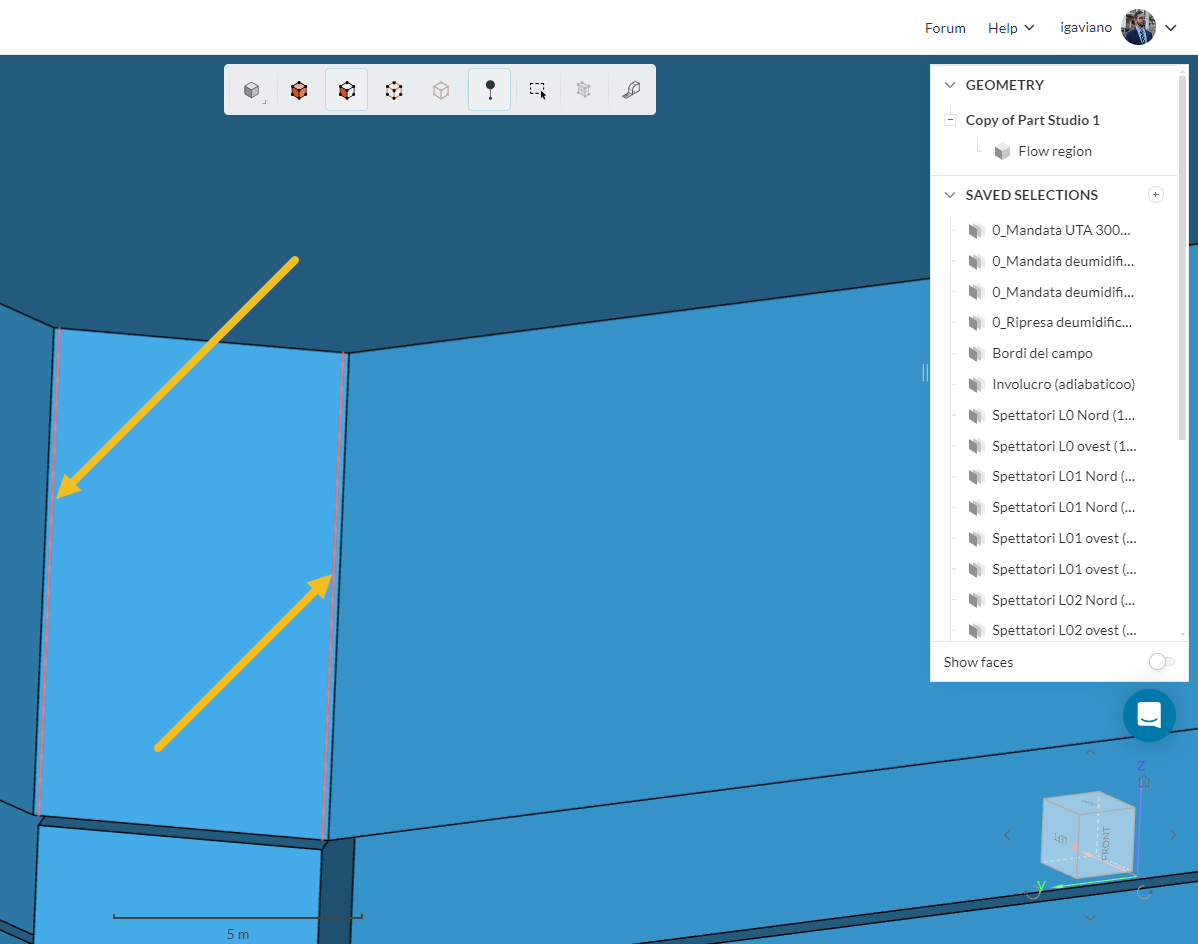Select 0_Mandata UTA 300... saved selection
The height and width of the screenshot is (944, 1198).
click(1060, 231)
